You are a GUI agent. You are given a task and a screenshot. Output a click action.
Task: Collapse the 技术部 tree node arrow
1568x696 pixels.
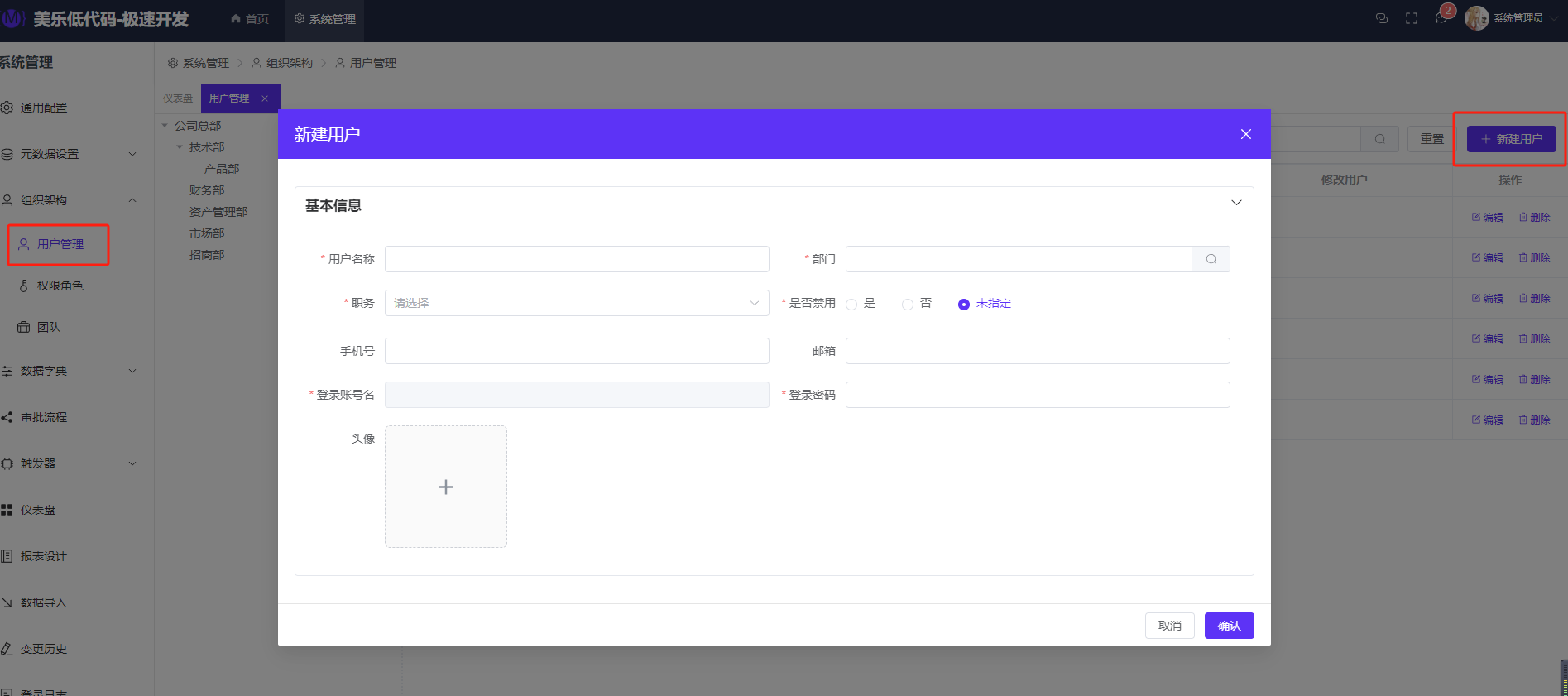pyautogui.click(x=180, y=147)
